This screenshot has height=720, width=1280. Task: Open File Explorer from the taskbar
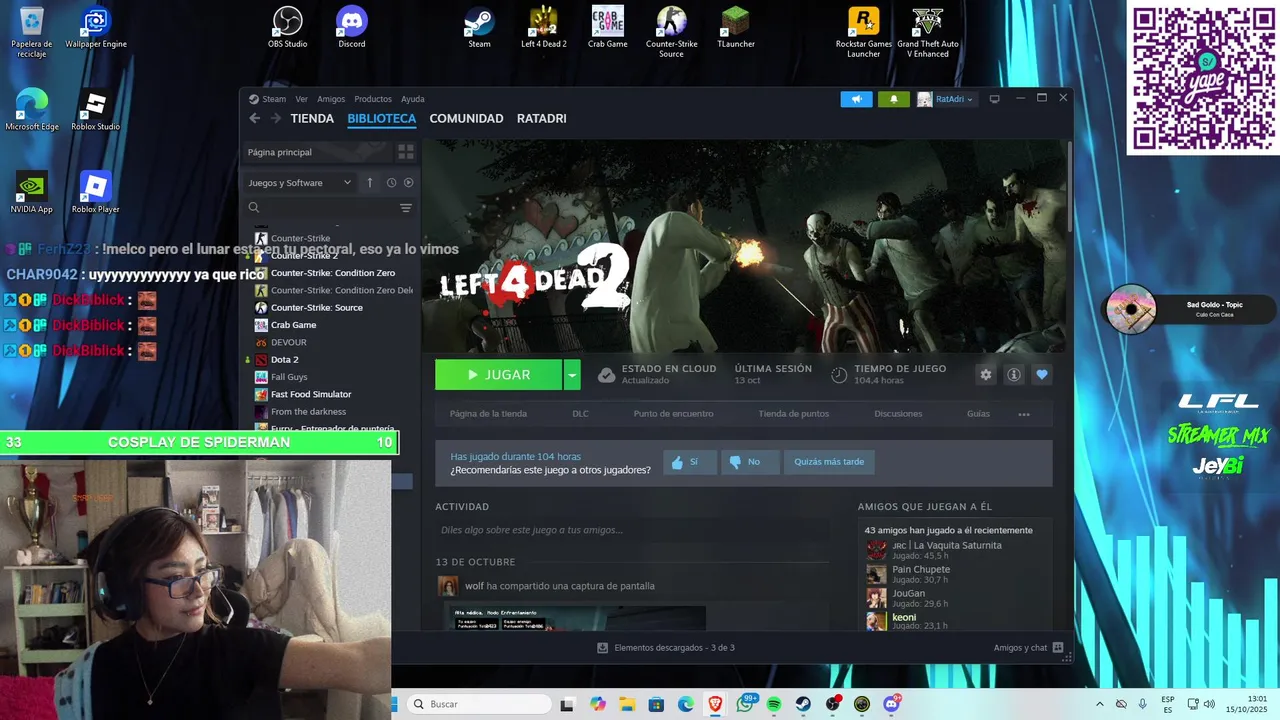(627, 704)
